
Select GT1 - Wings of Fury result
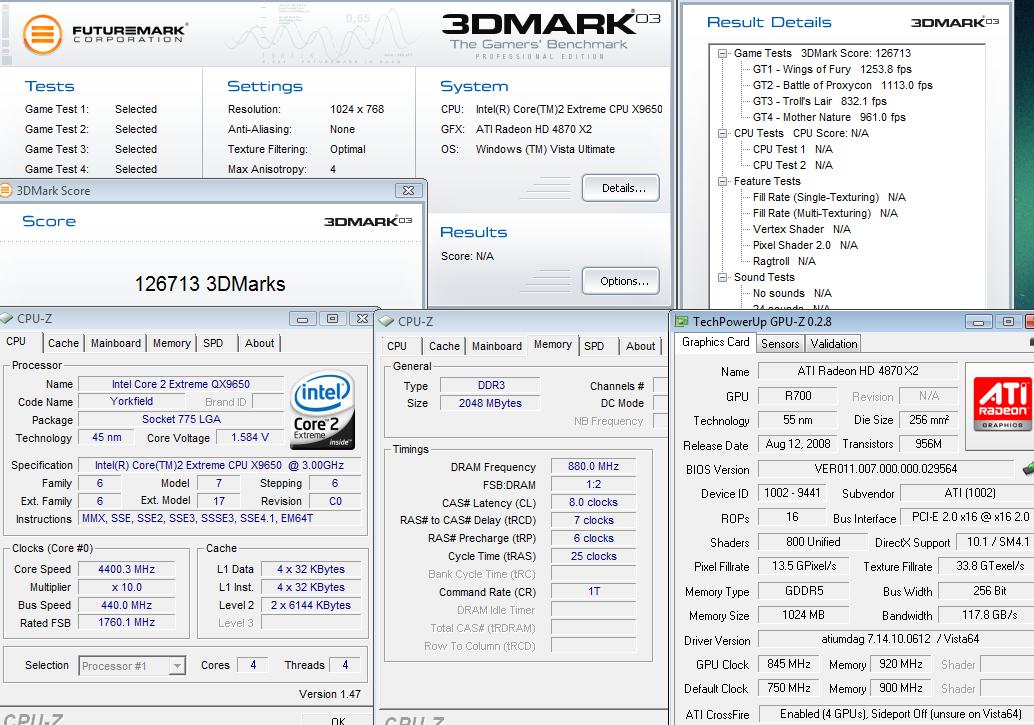[832, 69]
